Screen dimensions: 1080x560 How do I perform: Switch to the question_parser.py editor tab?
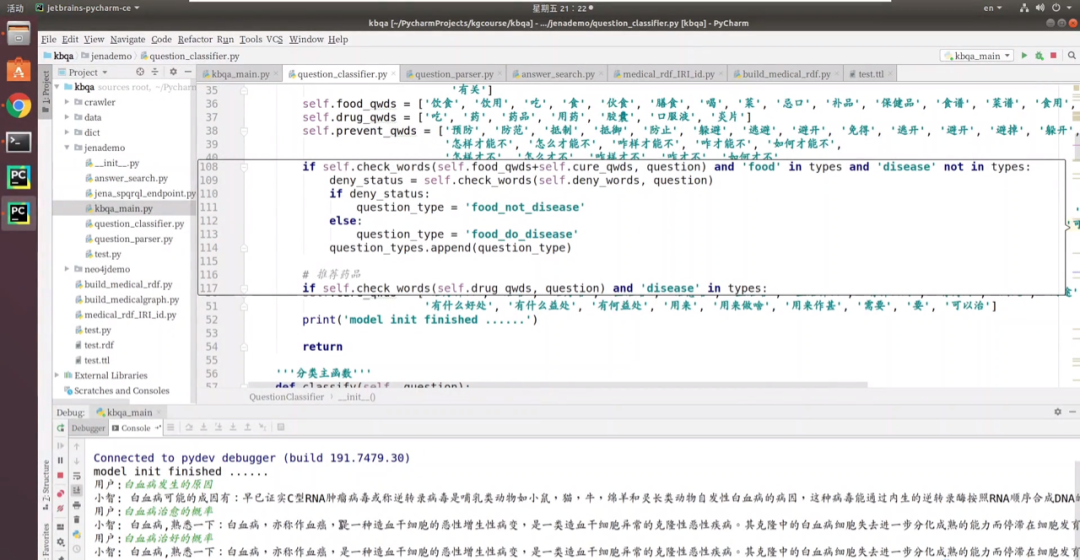click(x=453, y=74)
